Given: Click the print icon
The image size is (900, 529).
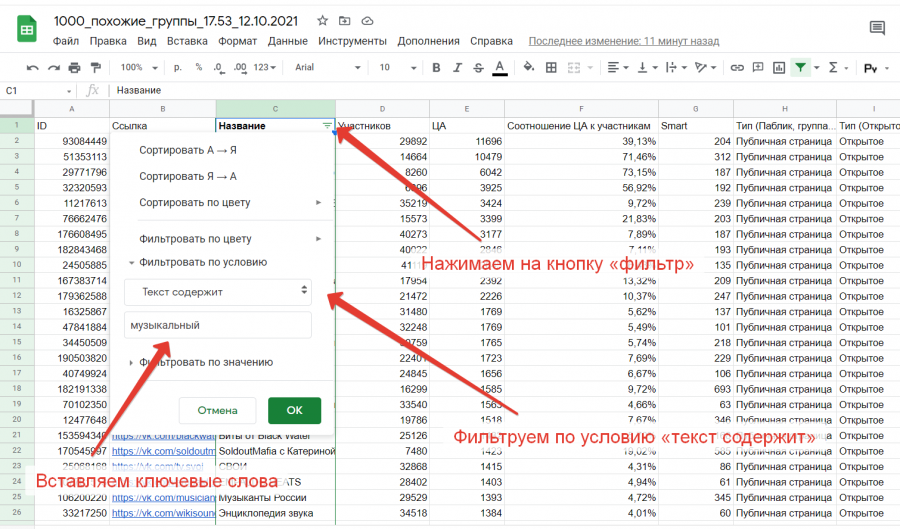Looking at the screenshot, I should [74, 68].
